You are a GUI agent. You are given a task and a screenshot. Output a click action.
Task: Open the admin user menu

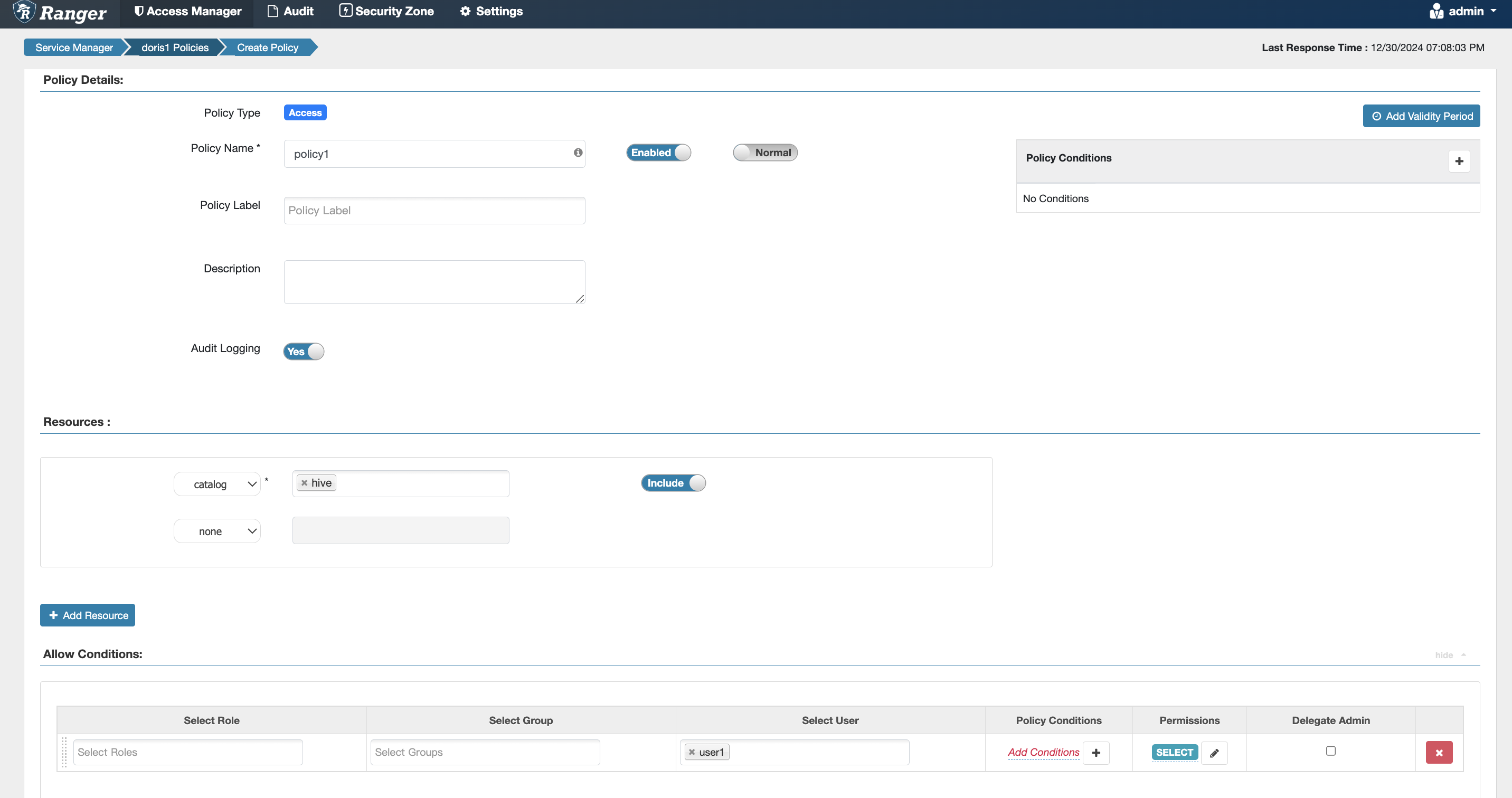click(1463, 12)
